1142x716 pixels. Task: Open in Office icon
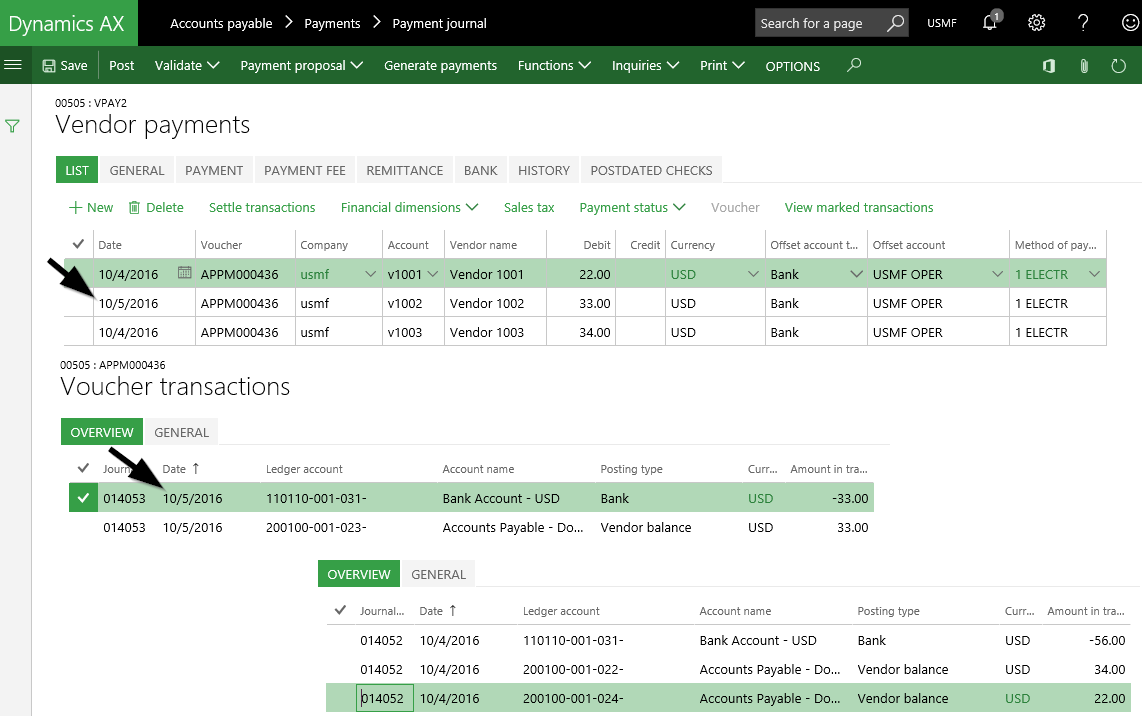[x=1049, y=66]
